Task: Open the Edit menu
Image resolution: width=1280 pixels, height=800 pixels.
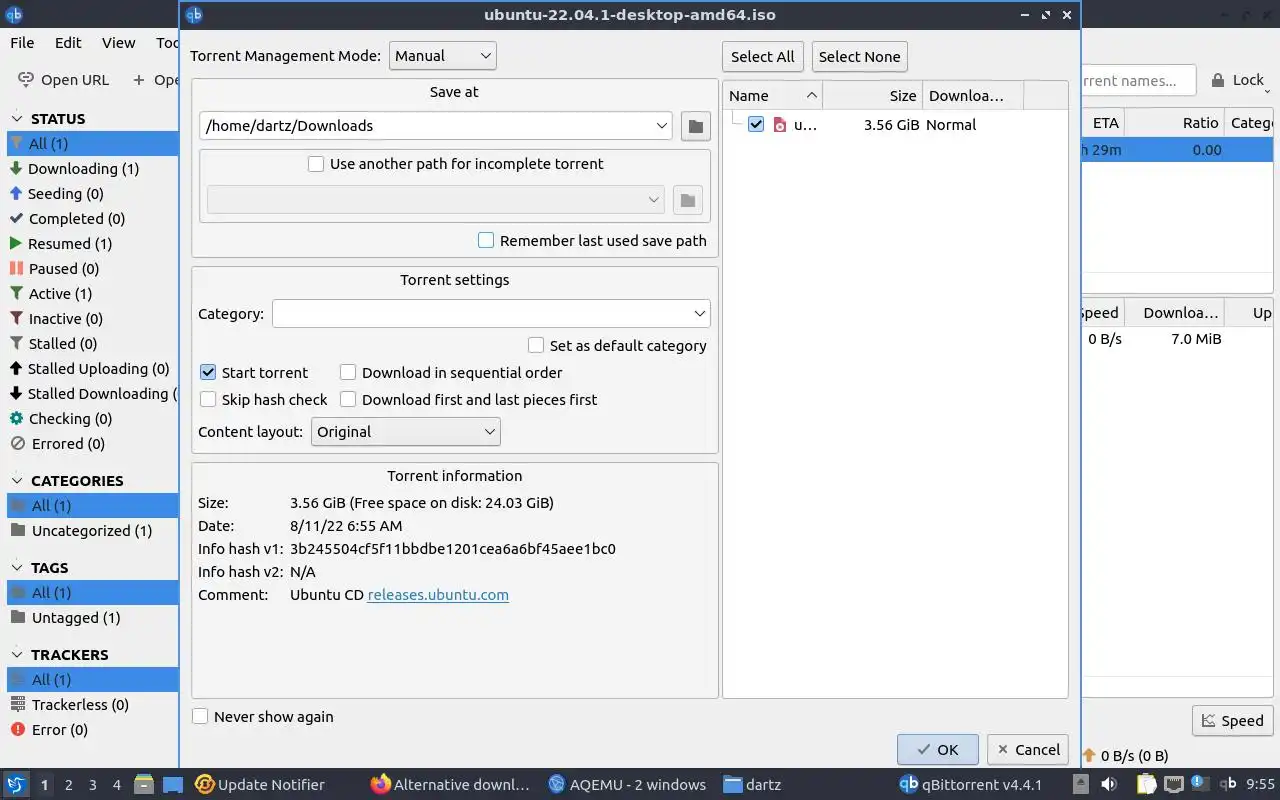Action: point(68,43)
